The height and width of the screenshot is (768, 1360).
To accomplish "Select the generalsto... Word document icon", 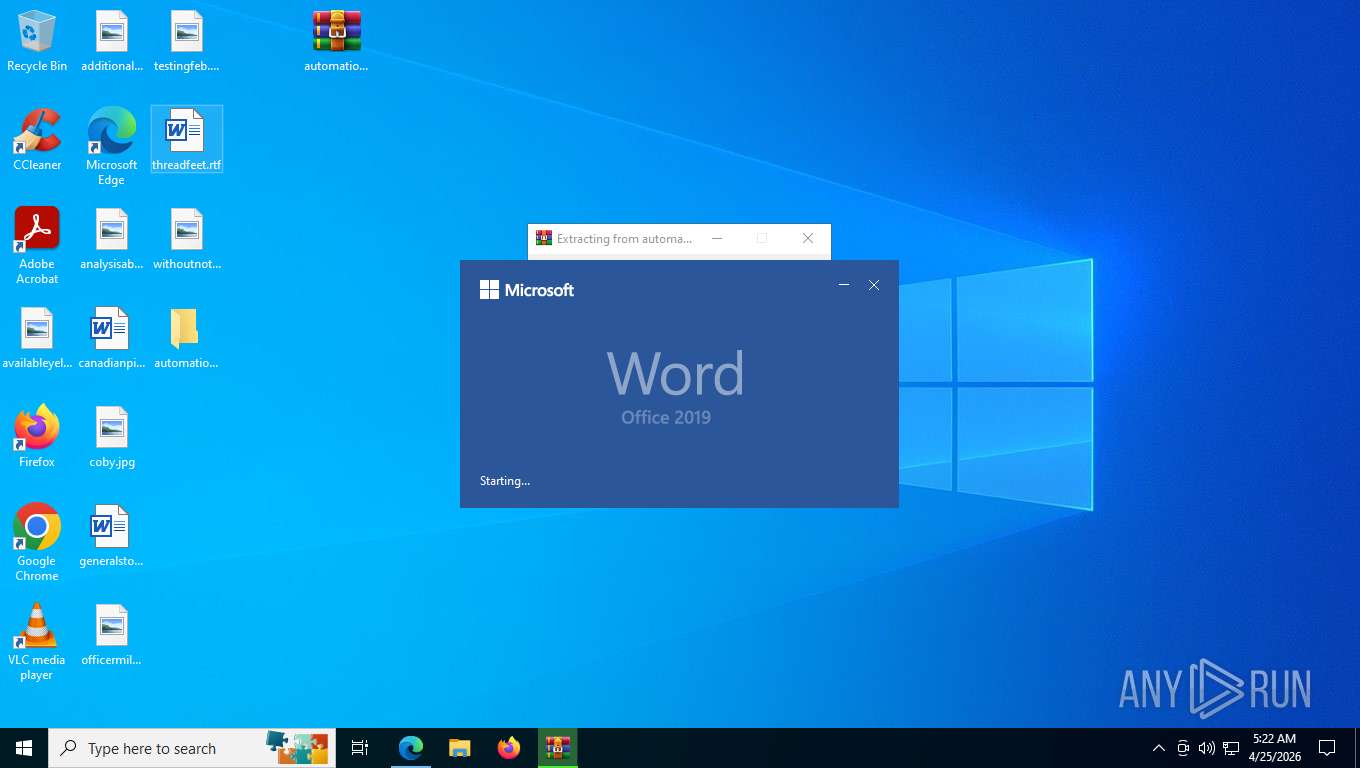I will coord(112,536).
